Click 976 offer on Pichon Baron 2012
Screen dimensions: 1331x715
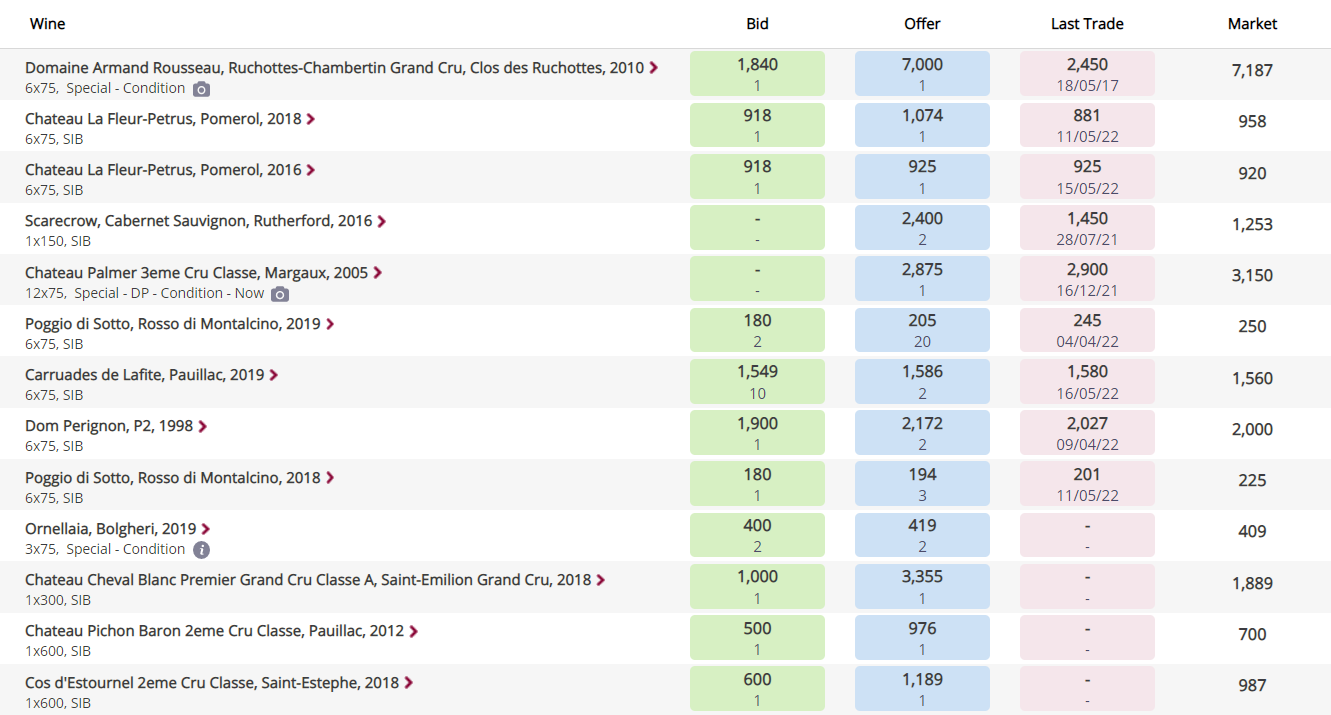tap(922, 638)
